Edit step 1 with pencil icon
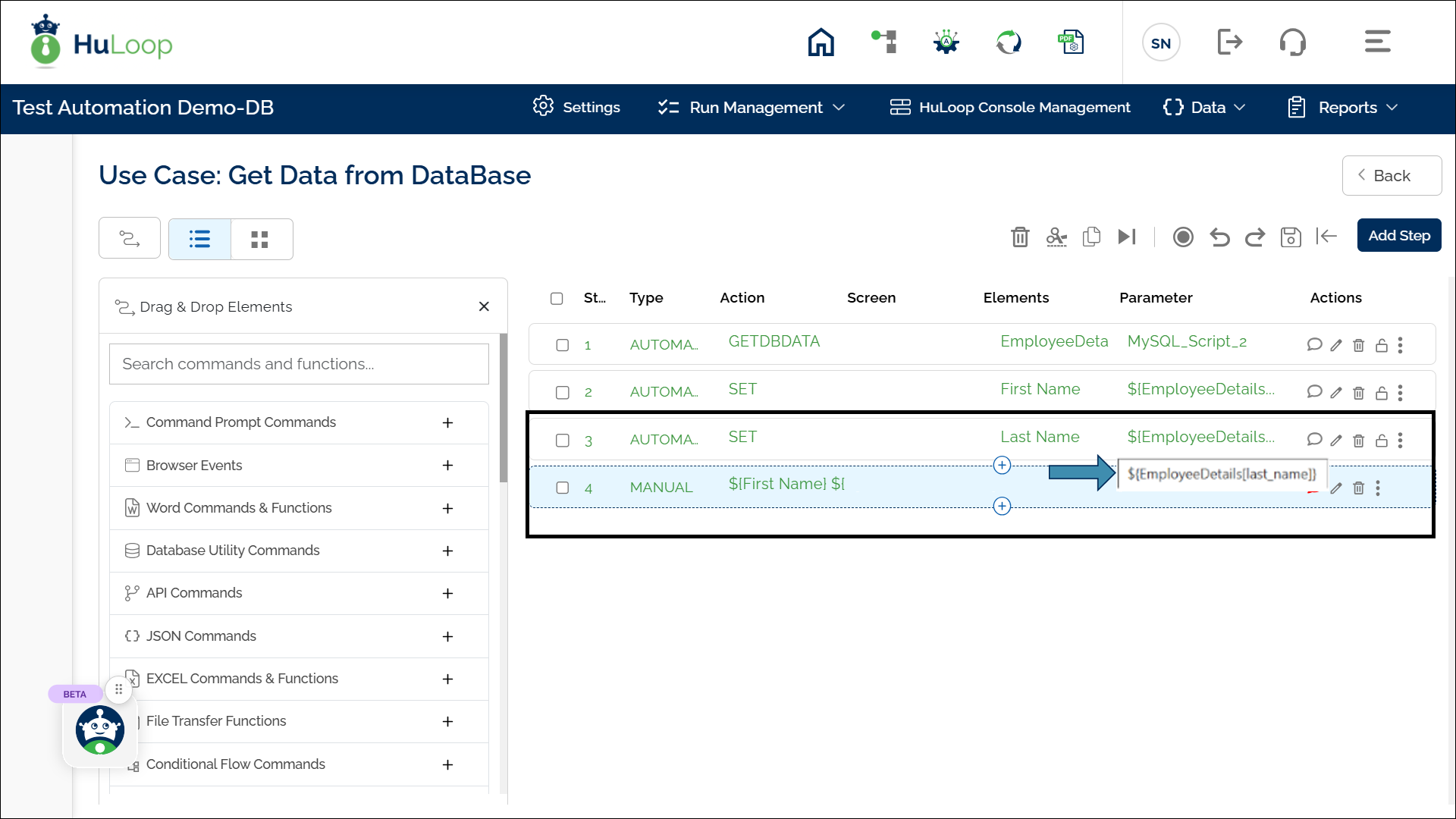The height and width of the screenshot is (819, 1456). [x=1336, y=346]
